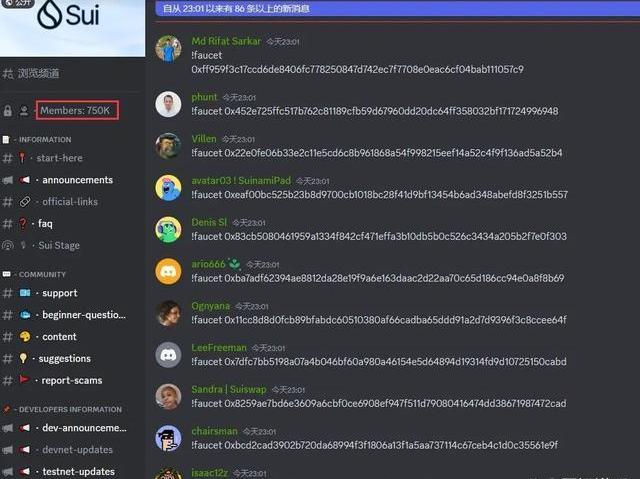Open the content channel
The width and height of the screenshot is (640, 479).
[x=59, y=337]
